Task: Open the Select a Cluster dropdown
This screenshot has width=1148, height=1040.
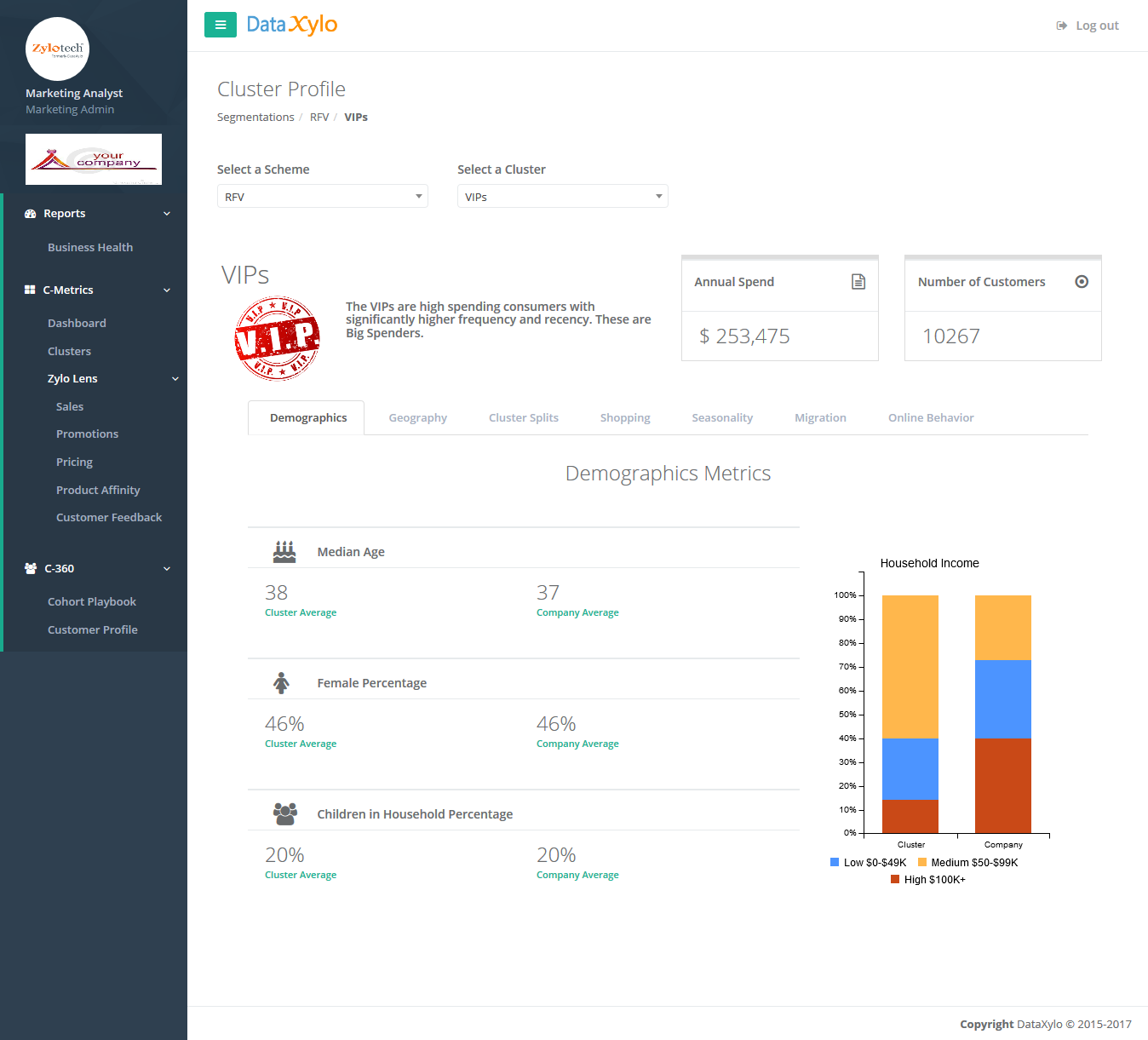Action: tap(562, 197)
